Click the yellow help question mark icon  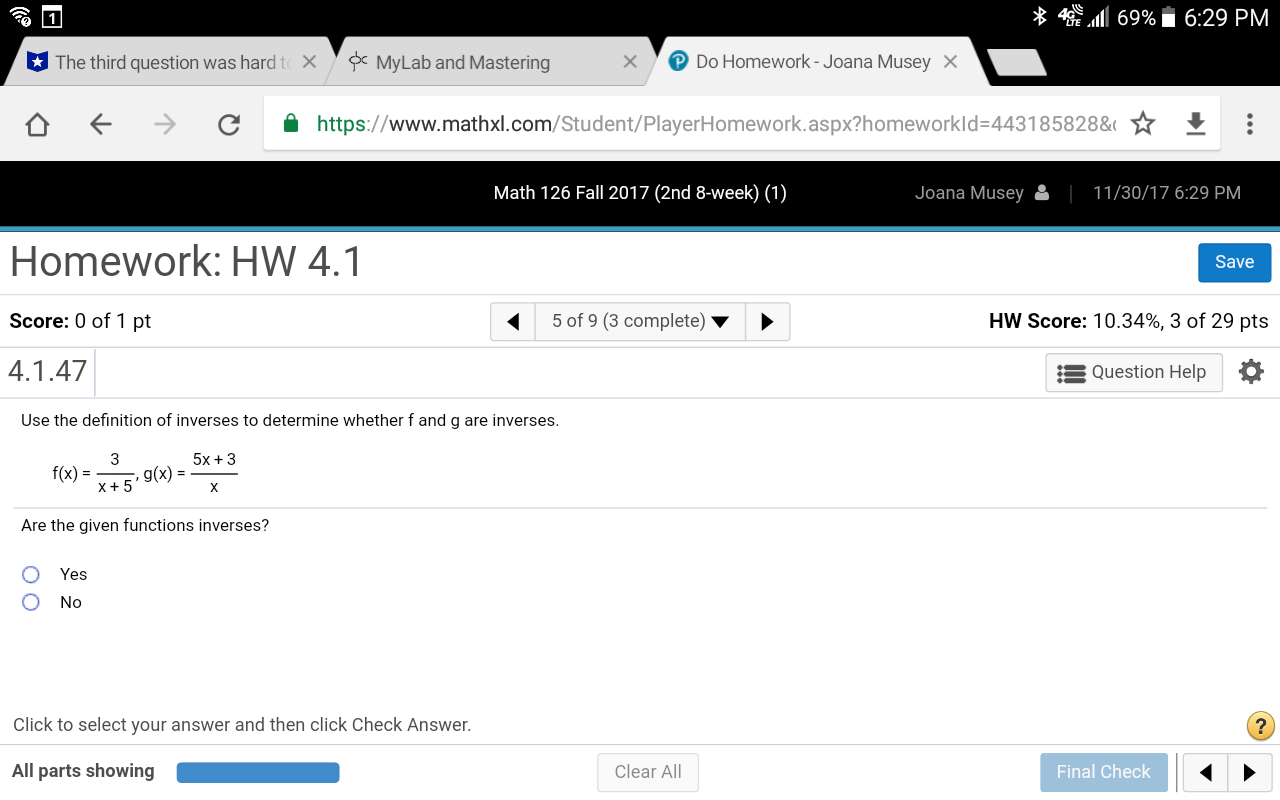(1261, 726)
